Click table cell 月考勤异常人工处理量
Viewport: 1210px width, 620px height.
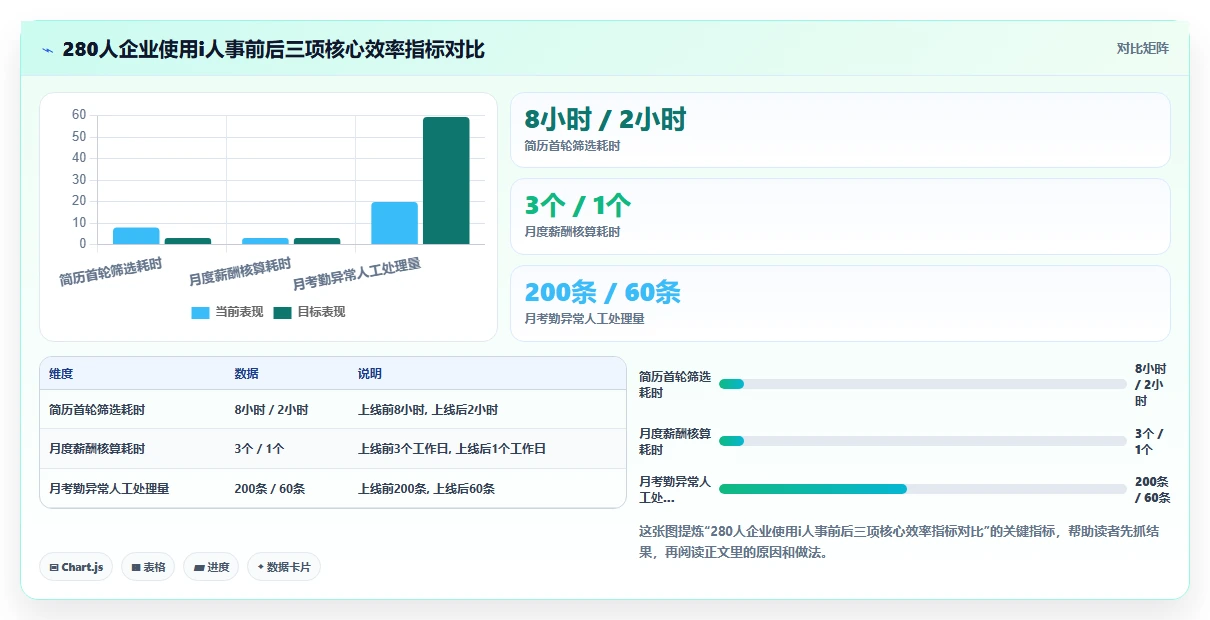[x=109, y=489]
